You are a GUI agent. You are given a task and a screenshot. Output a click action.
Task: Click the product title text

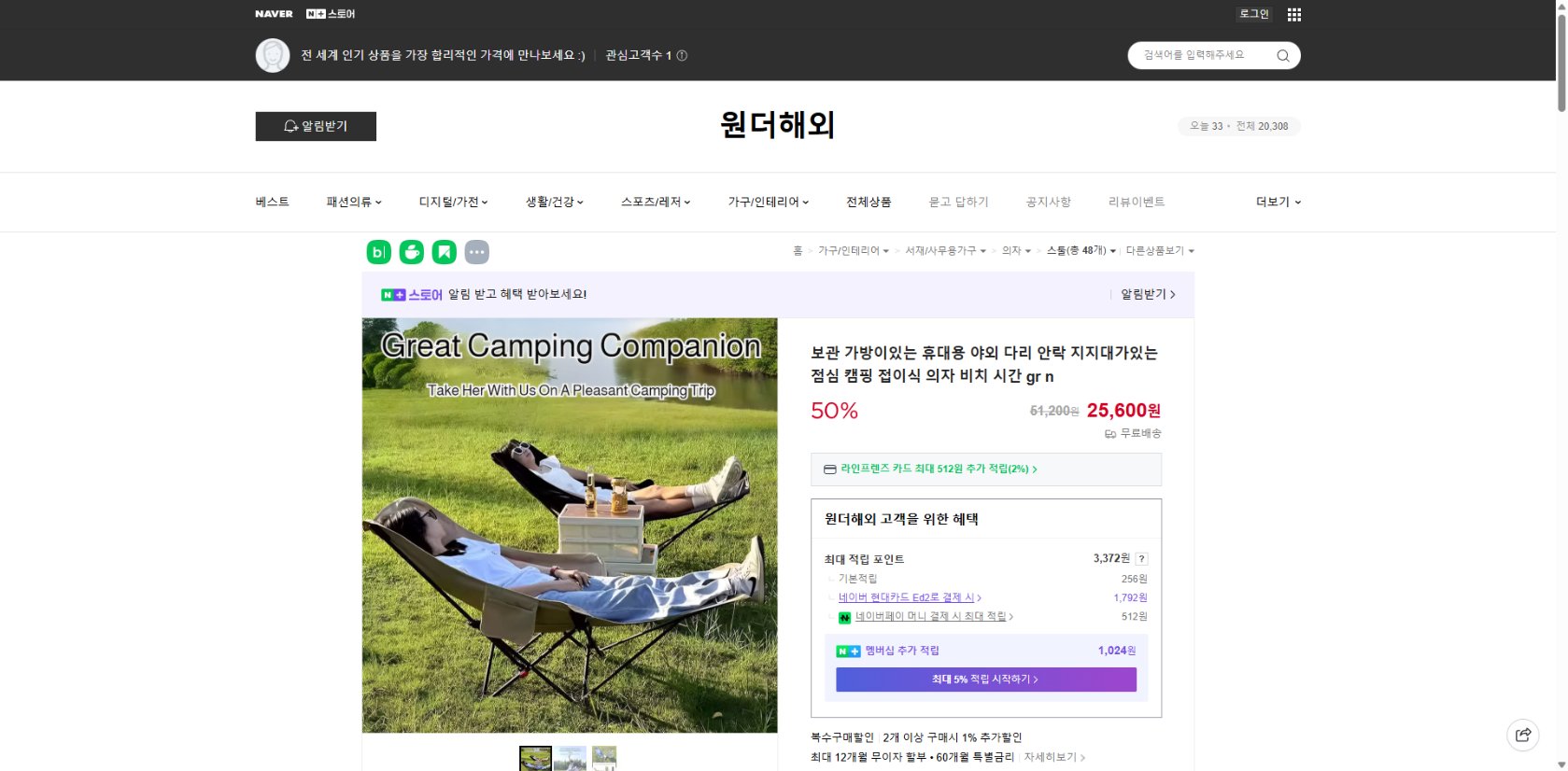tap(984, 364)
